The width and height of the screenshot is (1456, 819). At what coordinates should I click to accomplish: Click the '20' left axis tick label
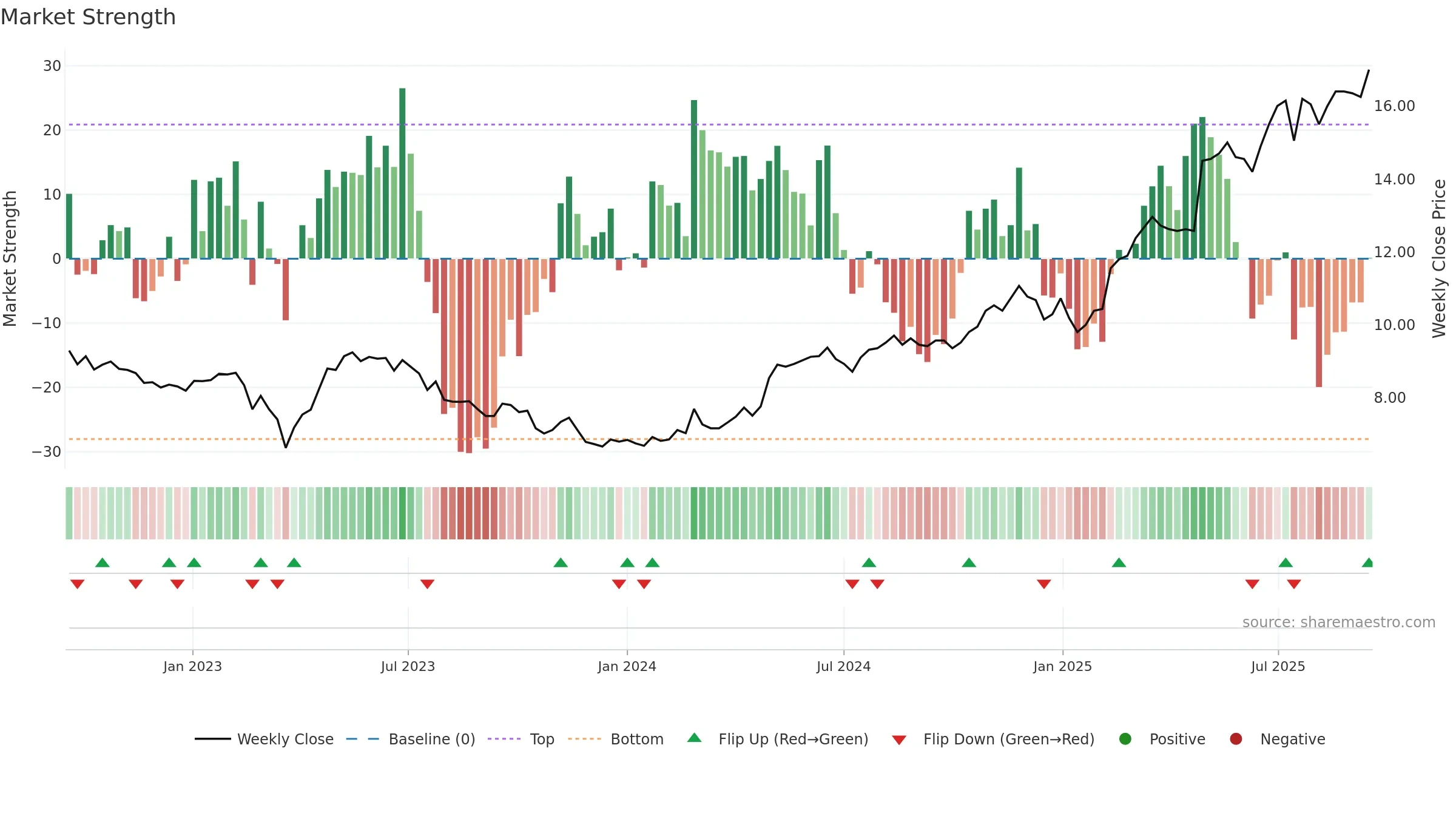[52, 130]
